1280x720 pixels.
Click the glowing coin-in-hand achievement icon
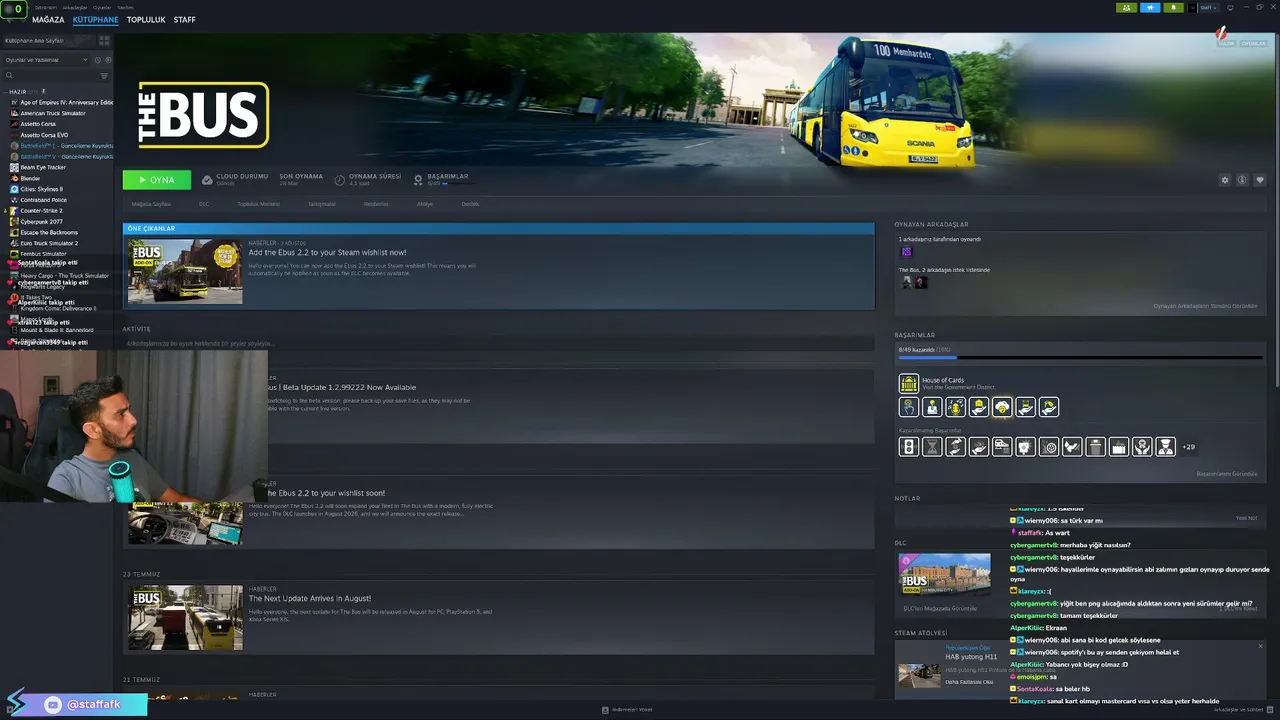(x=1002, y=407)
